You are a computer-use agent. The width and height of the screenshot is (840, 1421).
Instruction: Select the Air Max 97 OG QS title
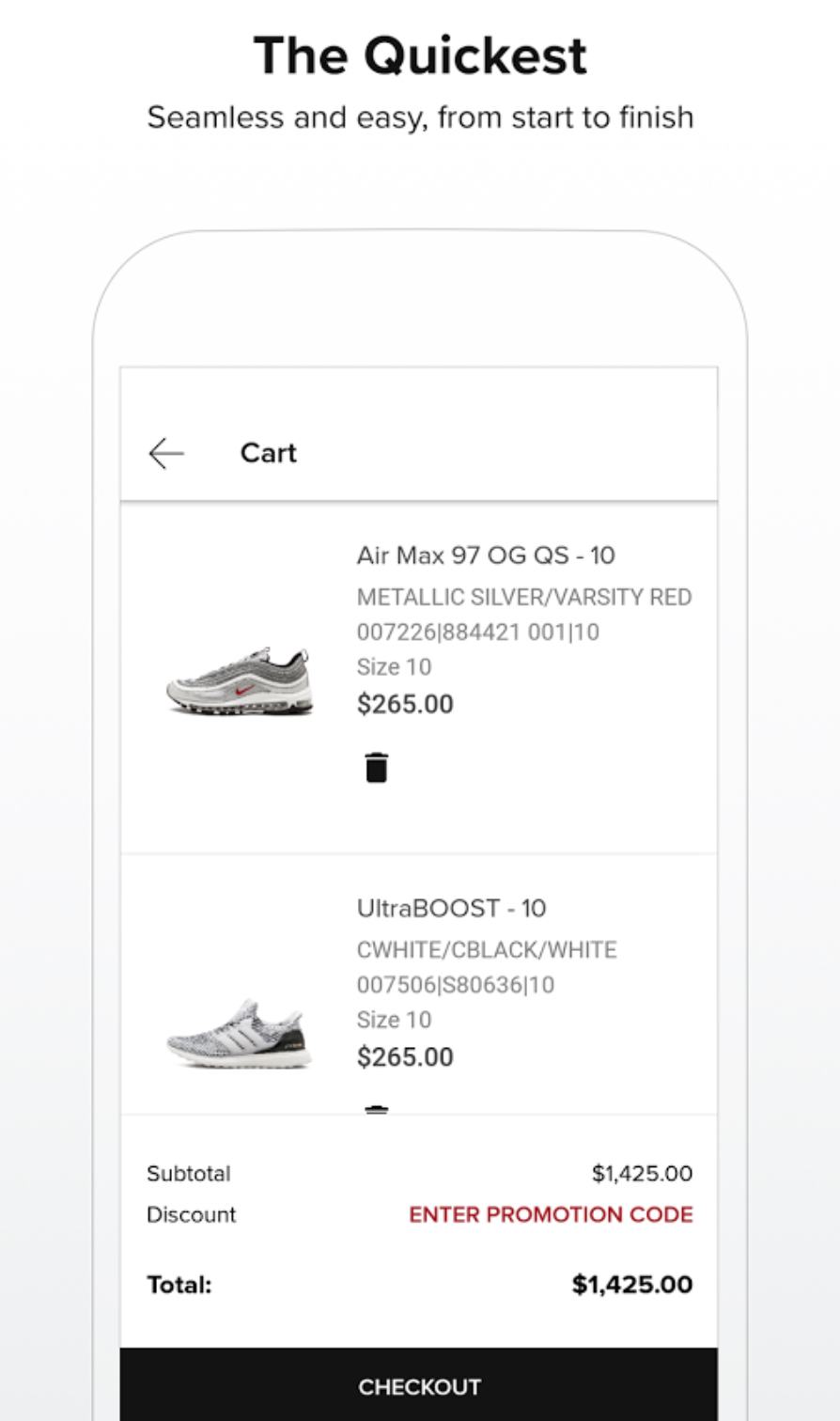coord(486,555)
